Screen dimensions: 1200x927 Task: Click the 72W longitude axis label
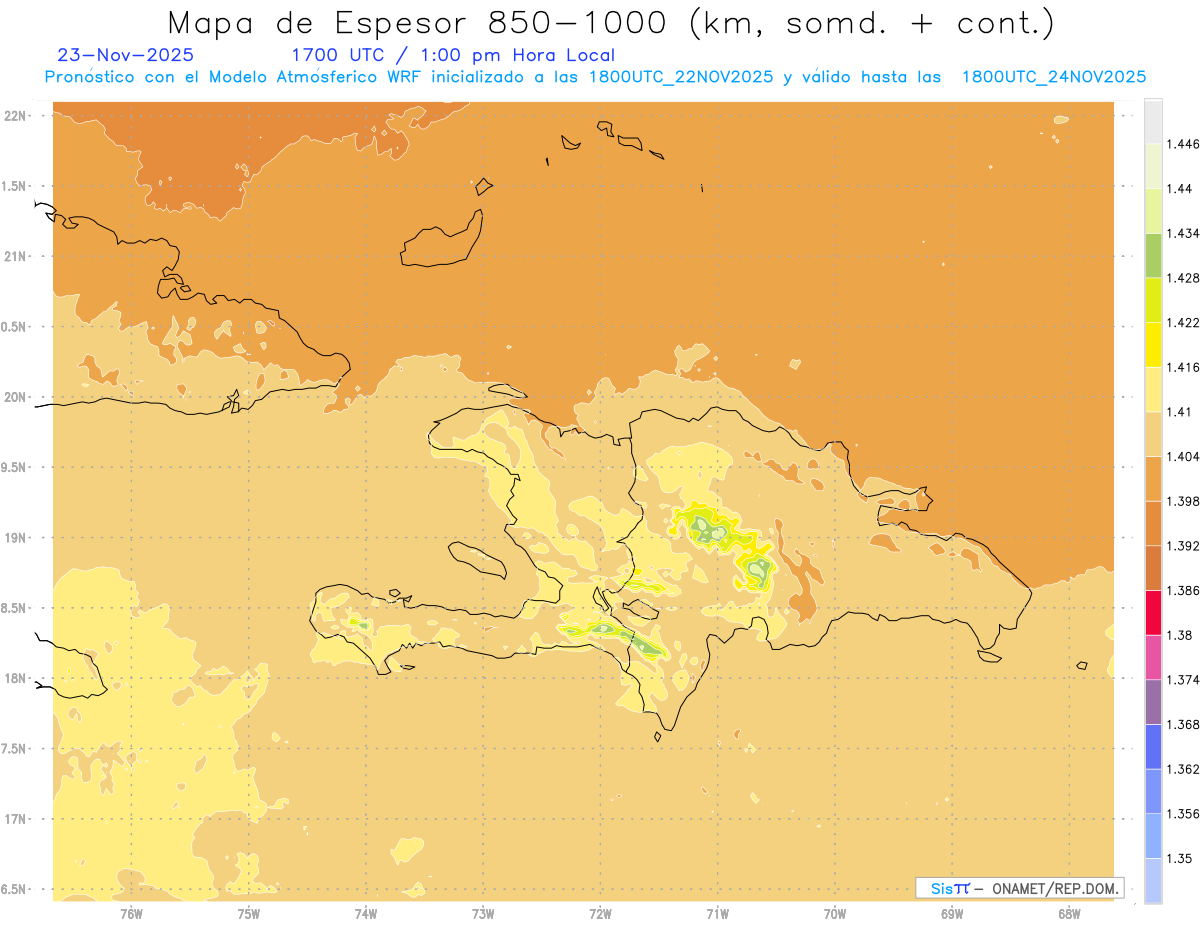click(600, 913)
